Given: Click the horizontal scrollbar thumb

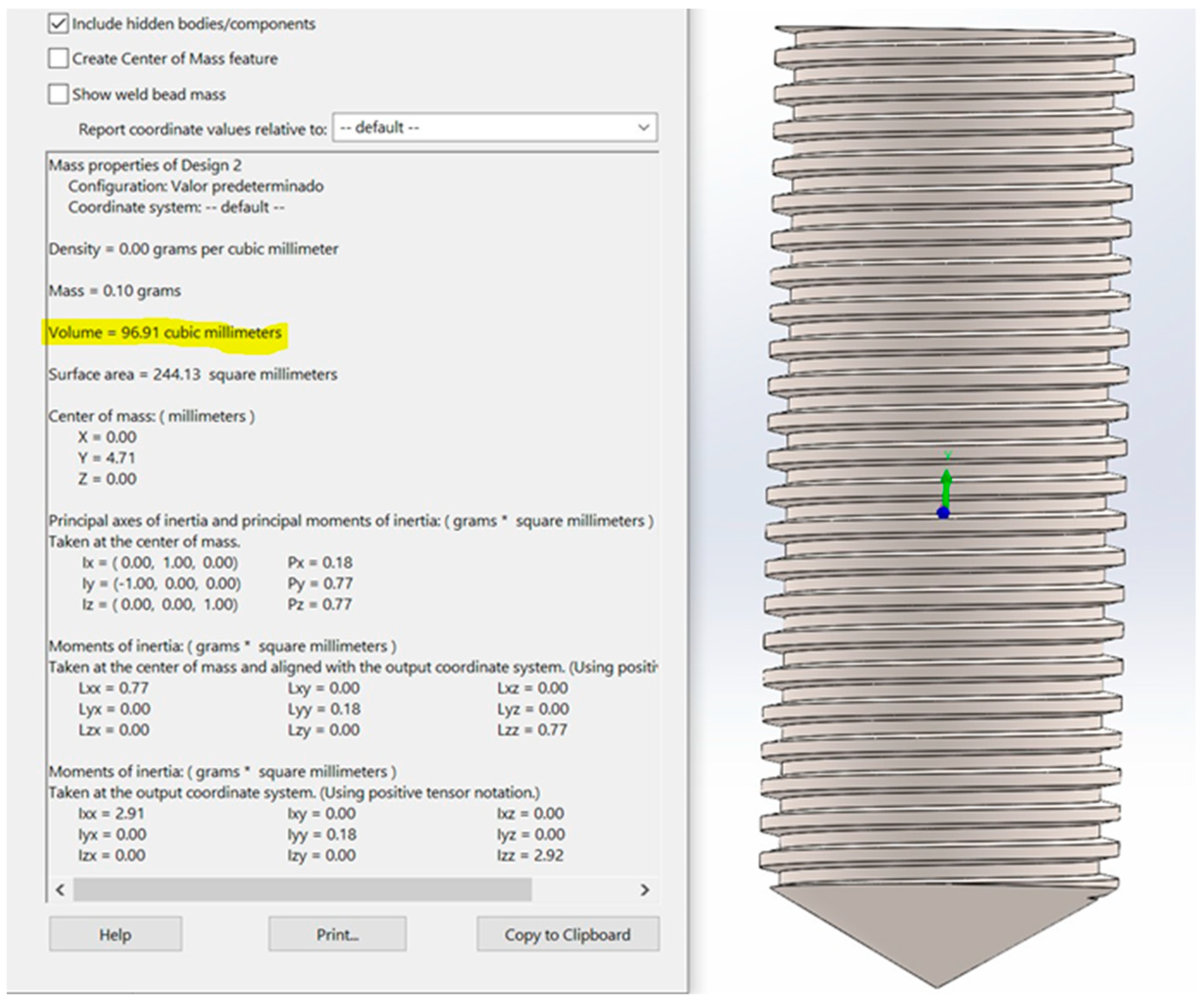Looking at the screenshot, I should click(302, 889).
